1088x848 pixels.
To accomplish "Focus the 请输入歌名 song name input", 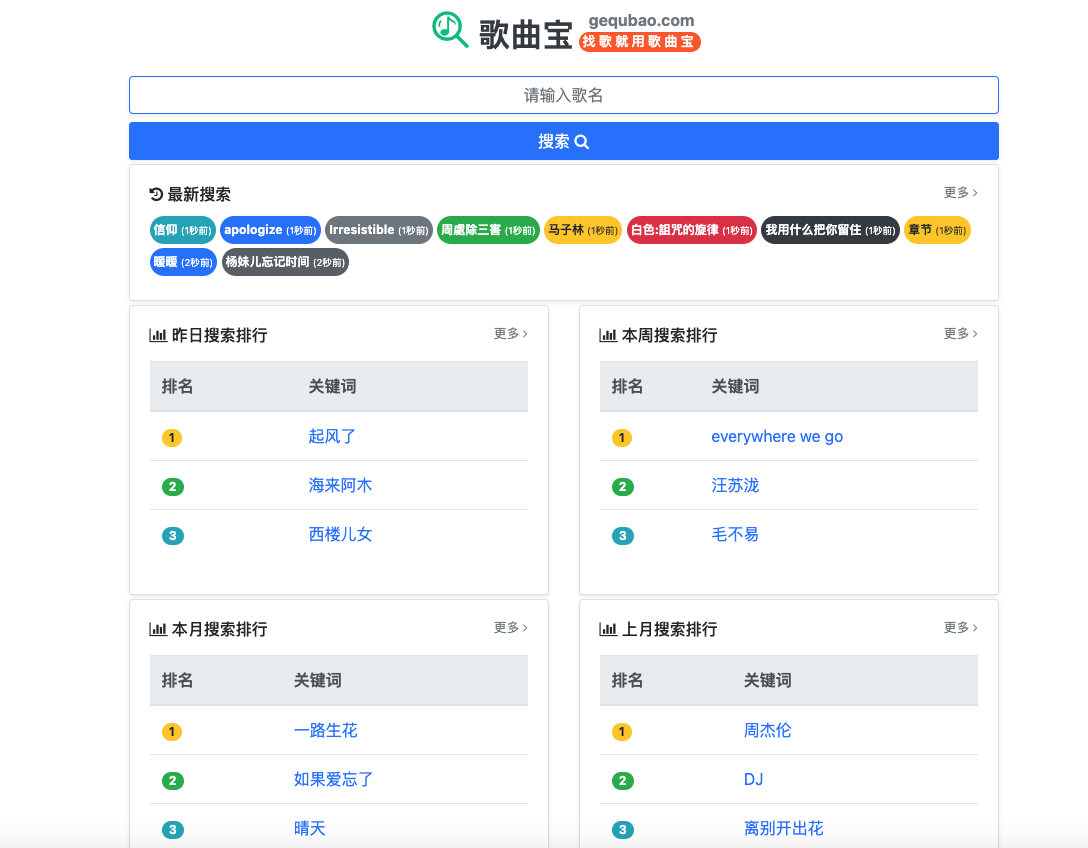I will (x=564, y=95).
